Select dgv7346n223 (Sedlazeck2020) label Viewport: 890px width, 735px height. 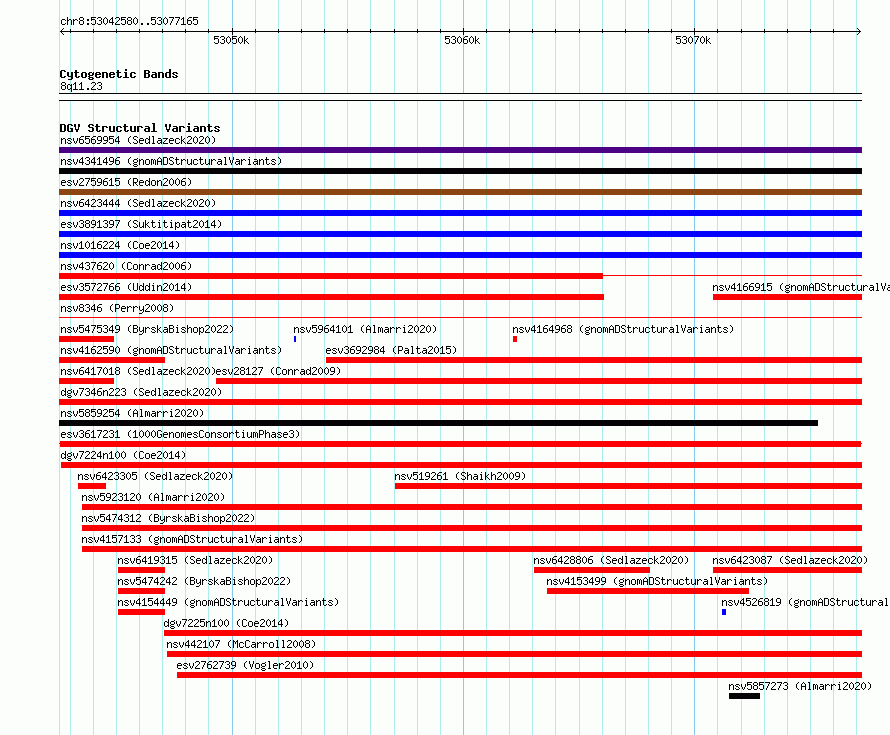pos(141,392)
